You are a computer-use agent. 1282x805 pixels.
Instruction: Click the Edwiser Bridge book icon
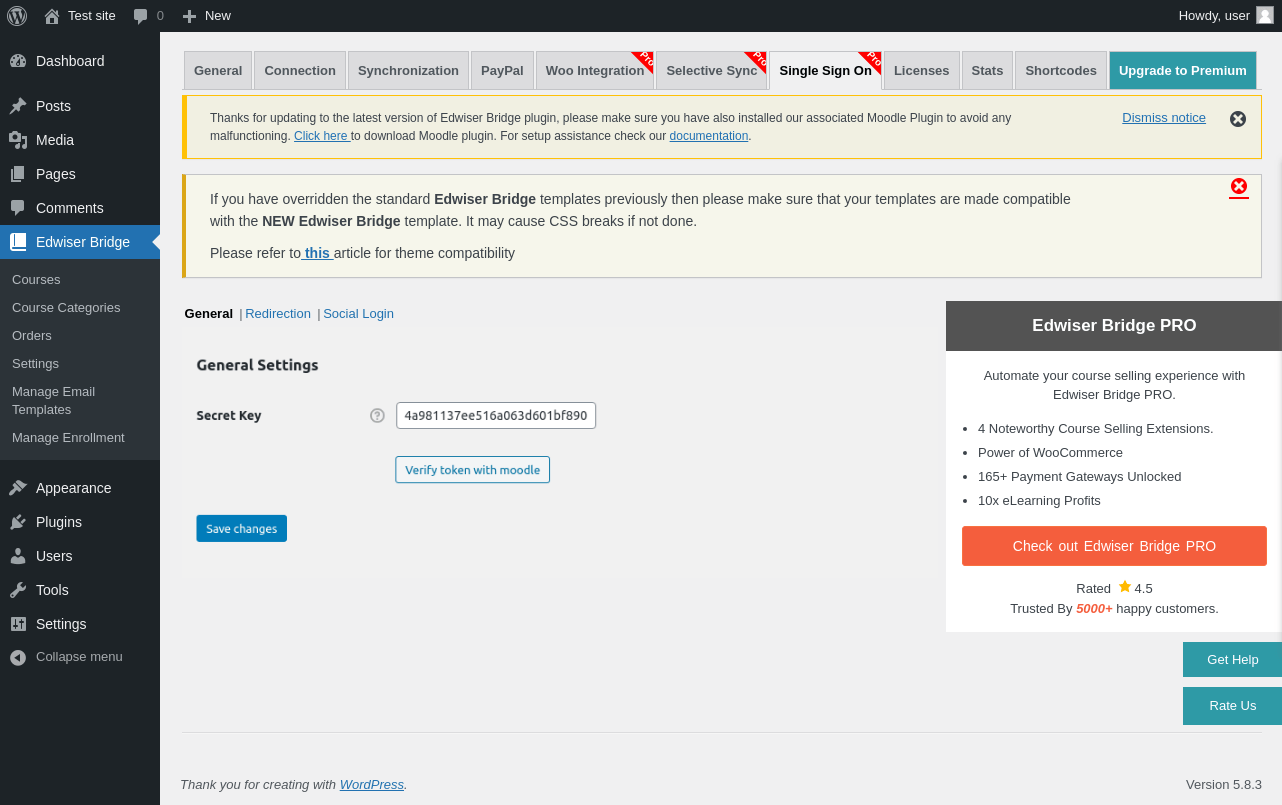tap(18, 242)
